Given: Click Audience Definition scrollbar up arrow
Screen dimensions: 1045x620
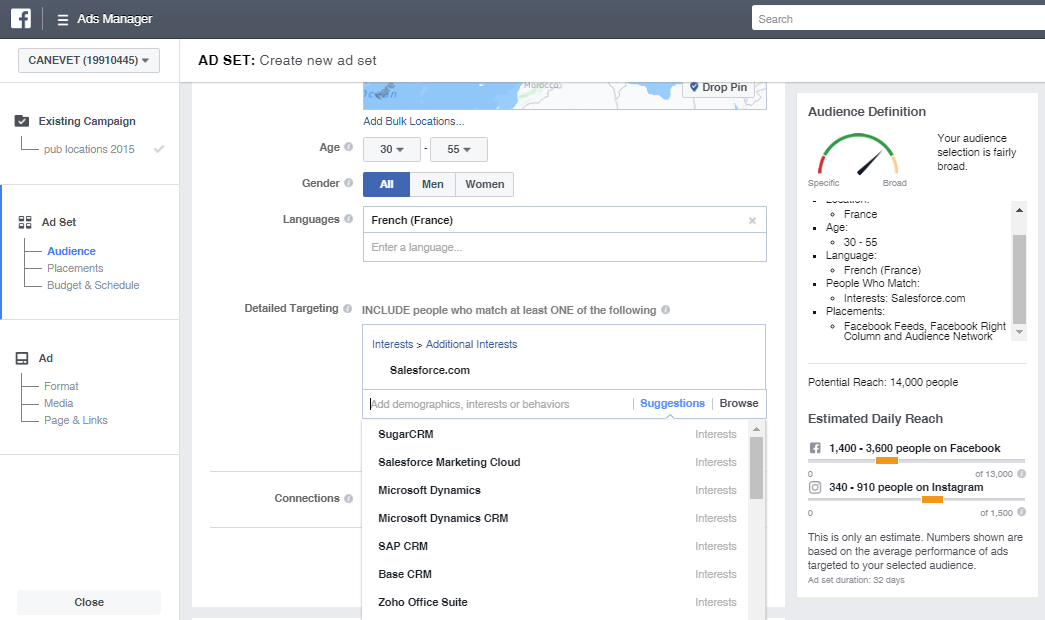Looking at the screenshot, I should click(1019, 210).
